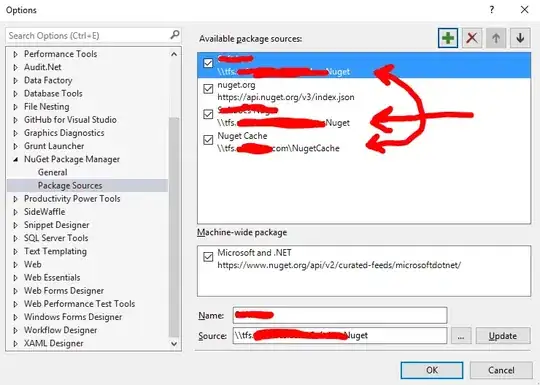The image size is (540, 385).
Task: Expand the Web node arrow
Action: coord(15,264)
